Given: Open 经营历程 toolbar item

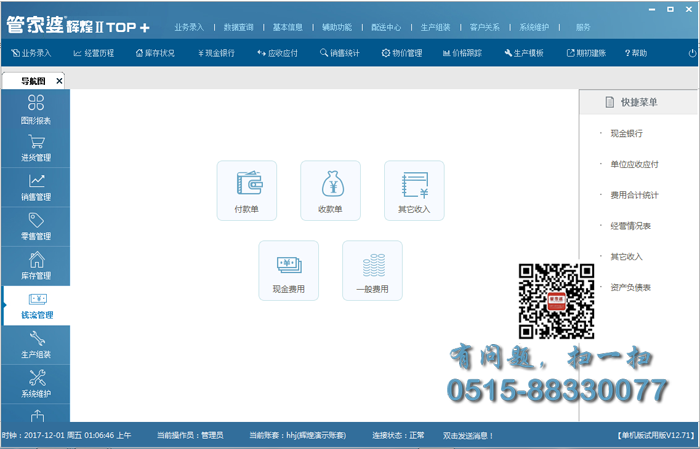Looking at the screenshot, I should click(94, 53).
